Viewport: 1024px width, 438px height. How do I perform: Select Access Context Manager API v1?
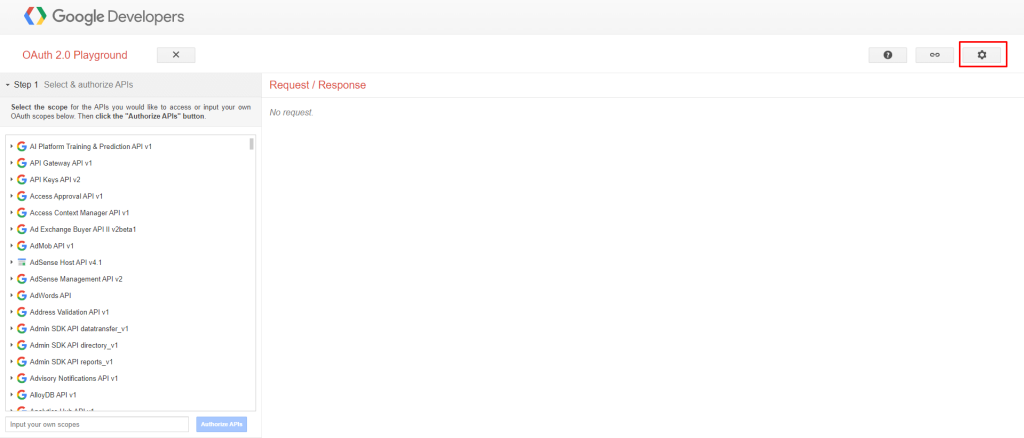pos(79,212)
